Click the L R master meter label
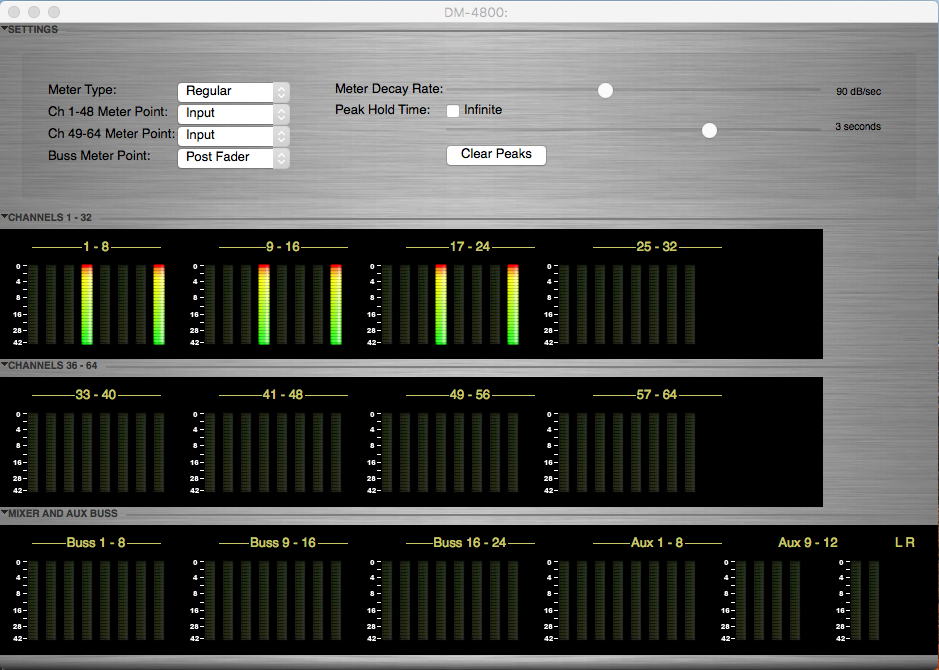 point(904,542)
